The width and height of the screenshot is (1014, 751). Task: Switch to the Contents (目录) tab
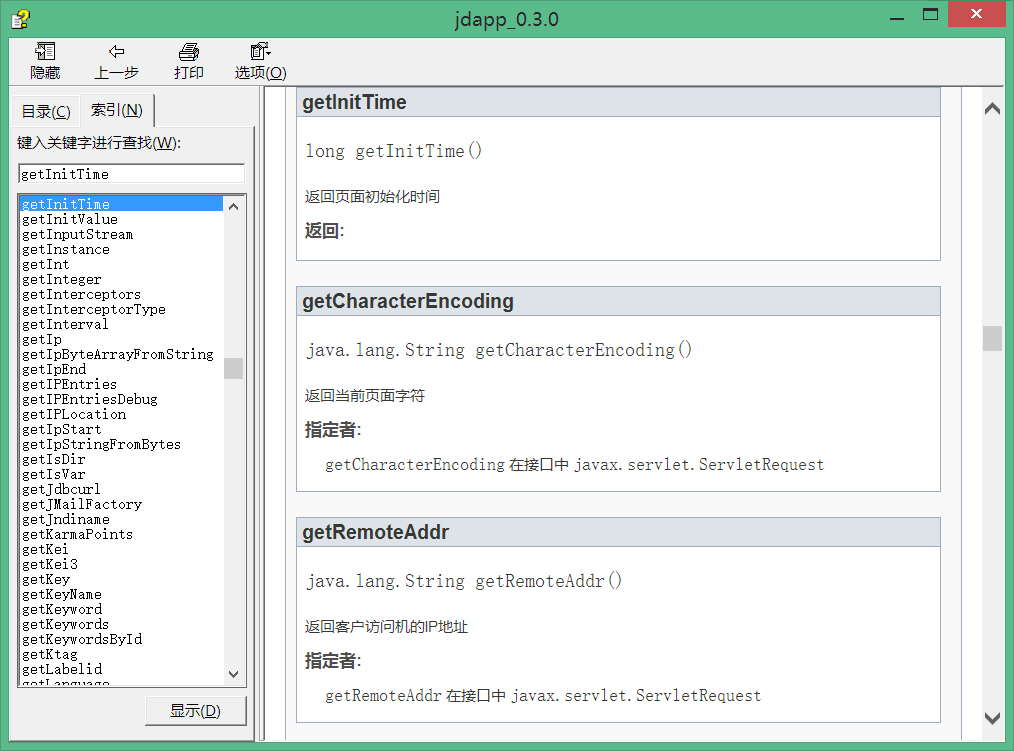pos(46,111)
